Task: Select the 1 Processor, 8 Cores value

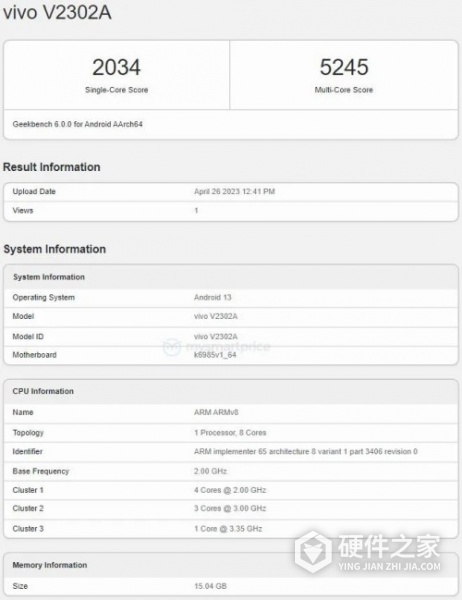Action: coord(230,433)
